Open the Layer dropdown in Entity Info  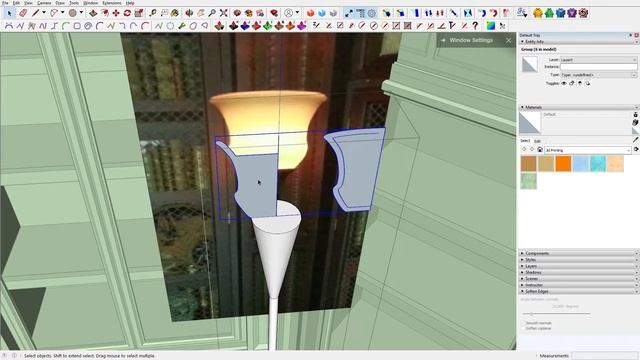(x=598, y=60)
